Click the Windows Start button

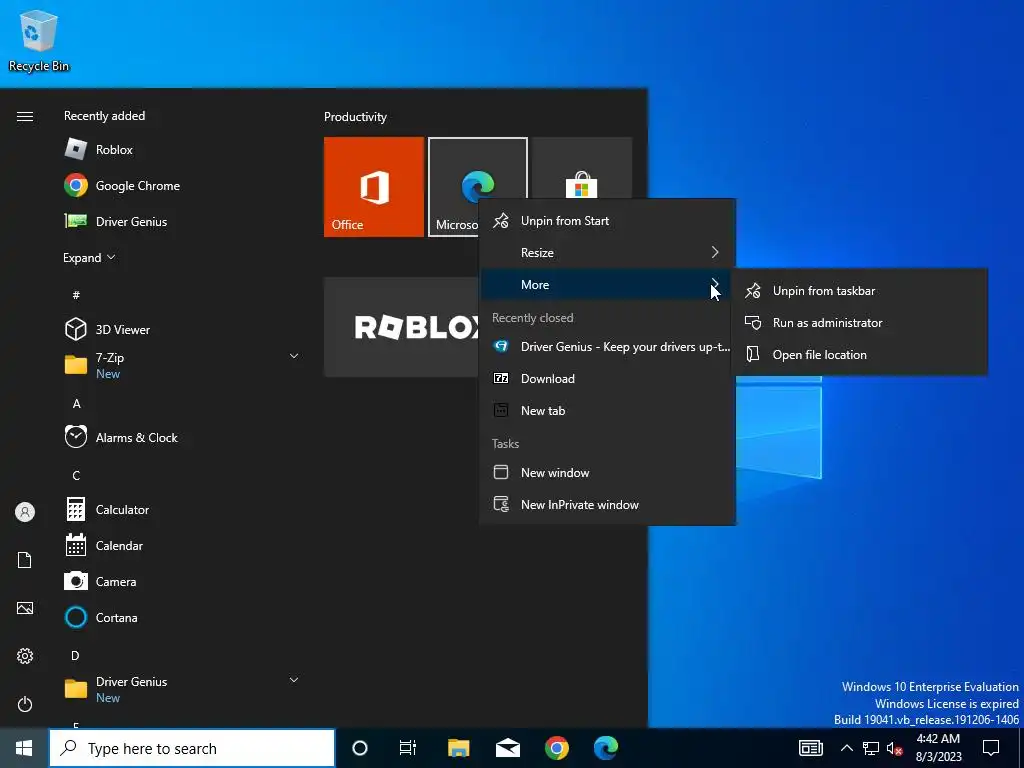tap(24, 748)
